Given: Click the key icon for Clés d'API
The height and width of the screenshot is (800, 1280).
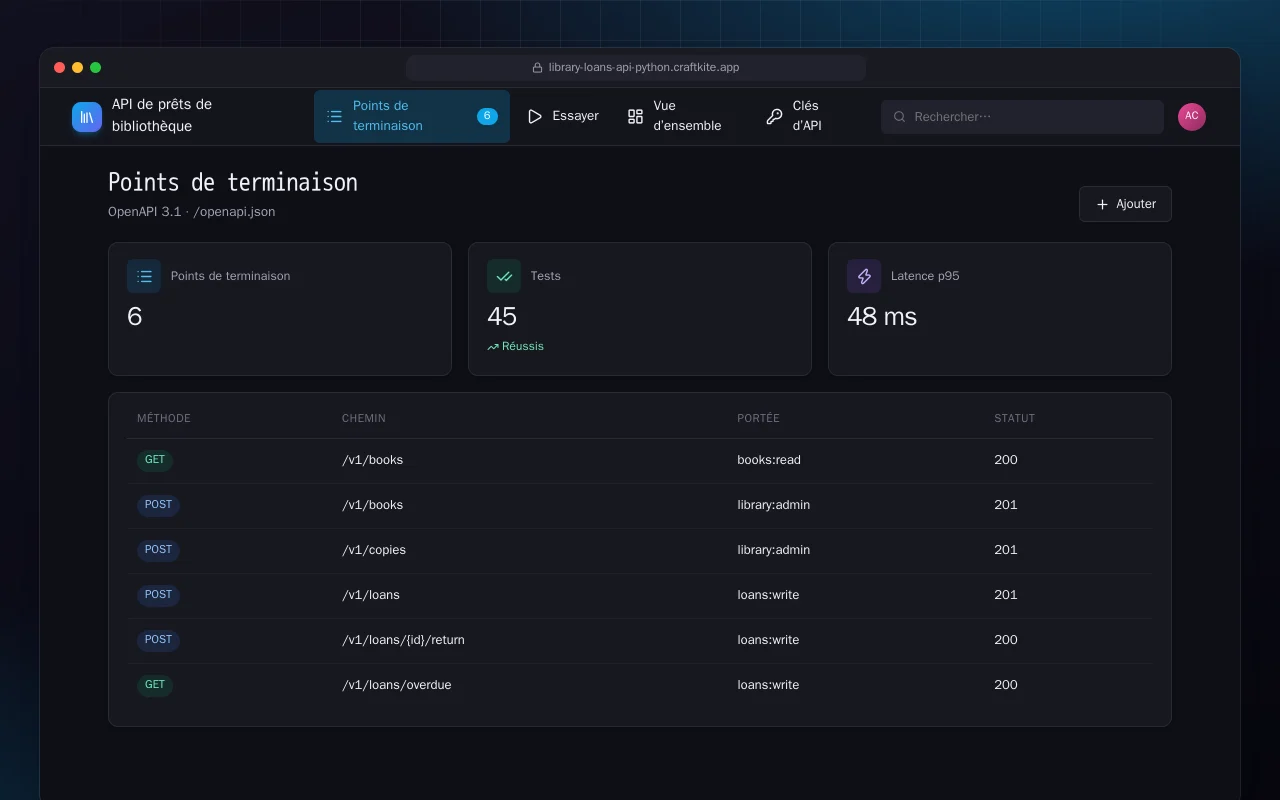Looking at the screenshot, I should coord(774,117).
